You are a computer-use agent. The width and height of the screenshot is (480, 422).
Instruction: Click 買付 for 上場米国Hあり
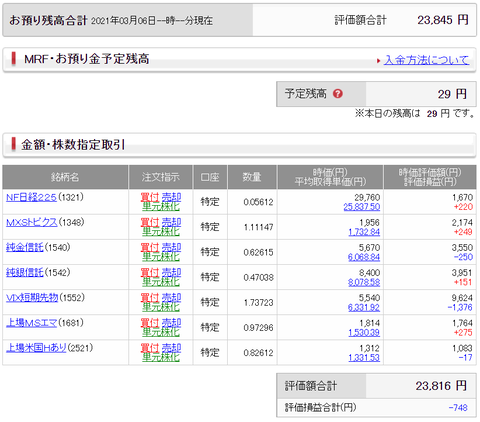(150, 347)
